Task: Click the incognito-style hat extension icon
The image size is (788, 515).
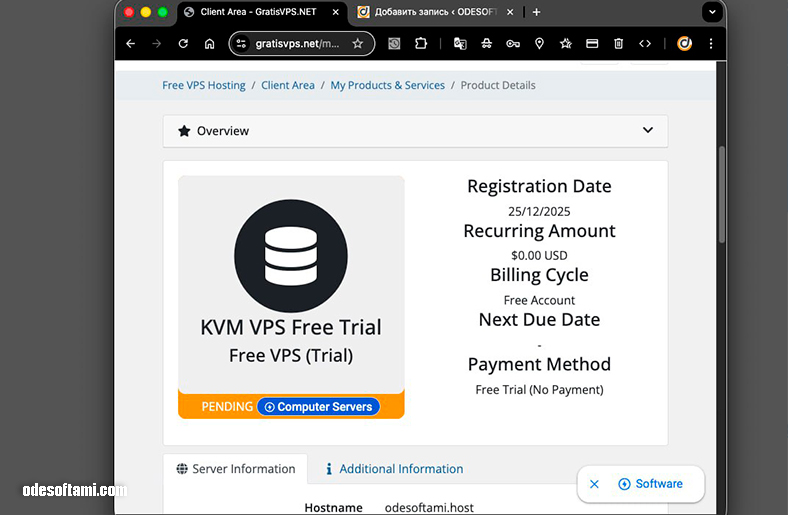Action: click(486, 44)
